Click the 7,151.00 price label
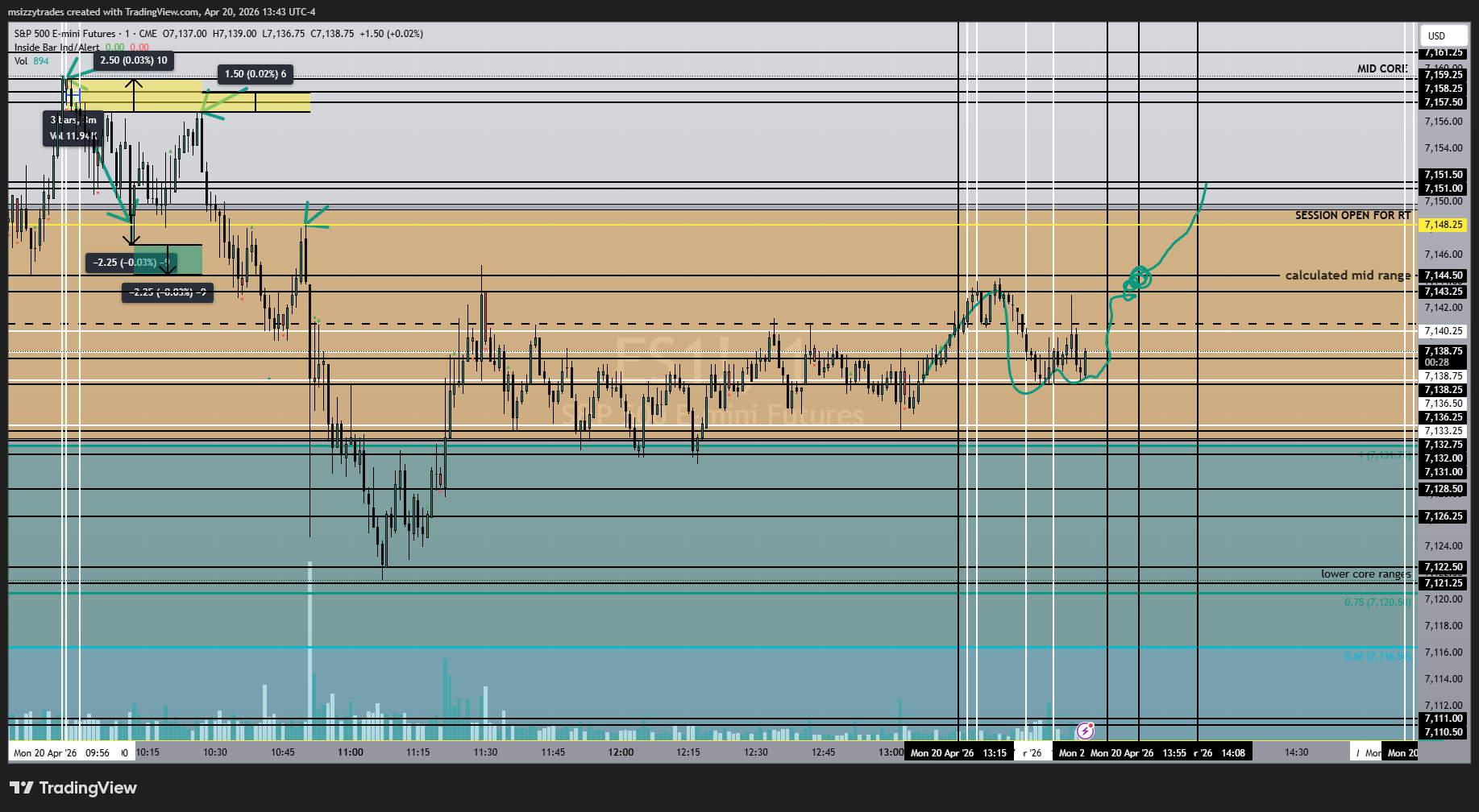 (x=1443, y=188)
